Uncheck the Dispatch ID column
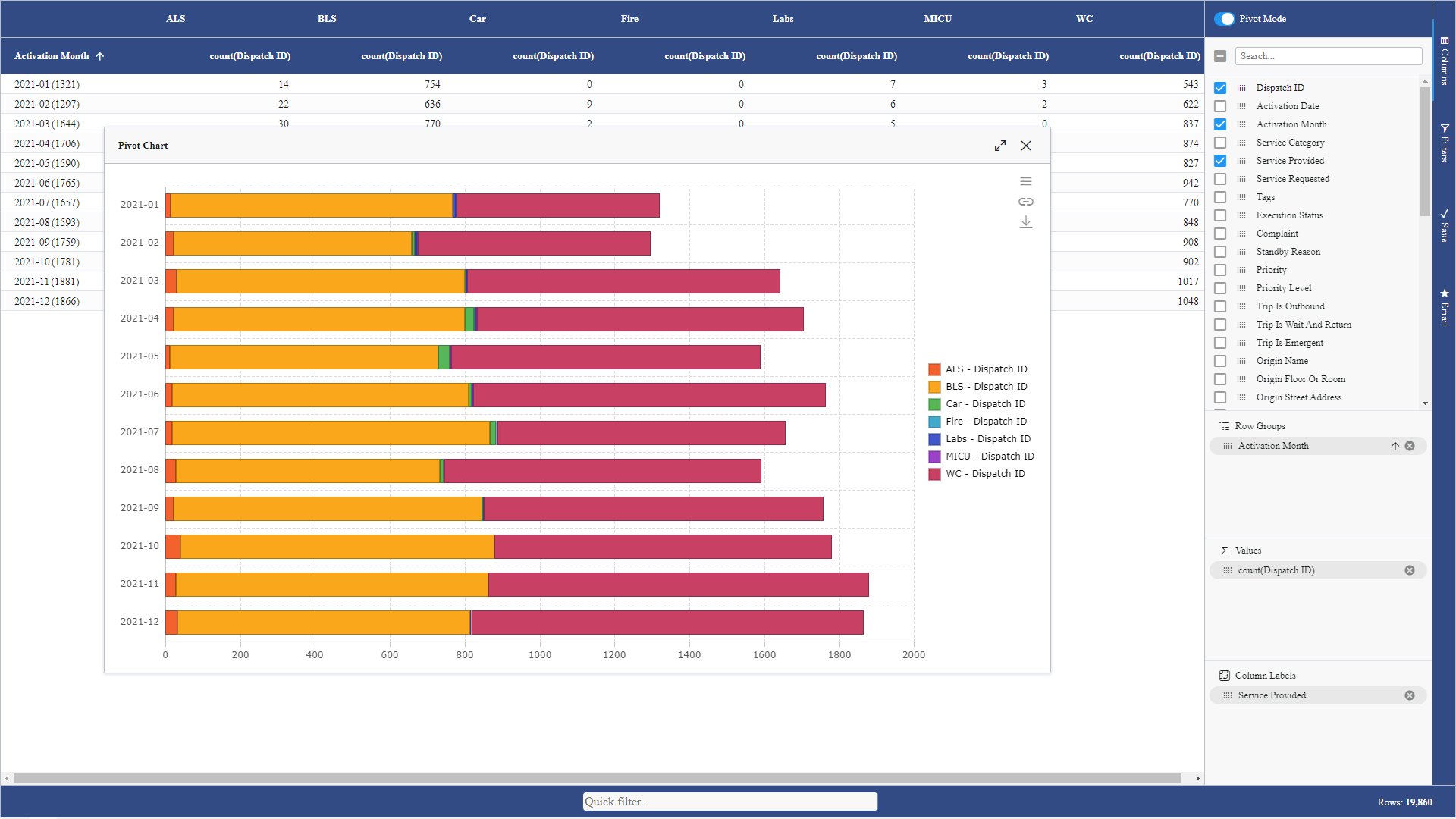 (x=1220, y=88)
